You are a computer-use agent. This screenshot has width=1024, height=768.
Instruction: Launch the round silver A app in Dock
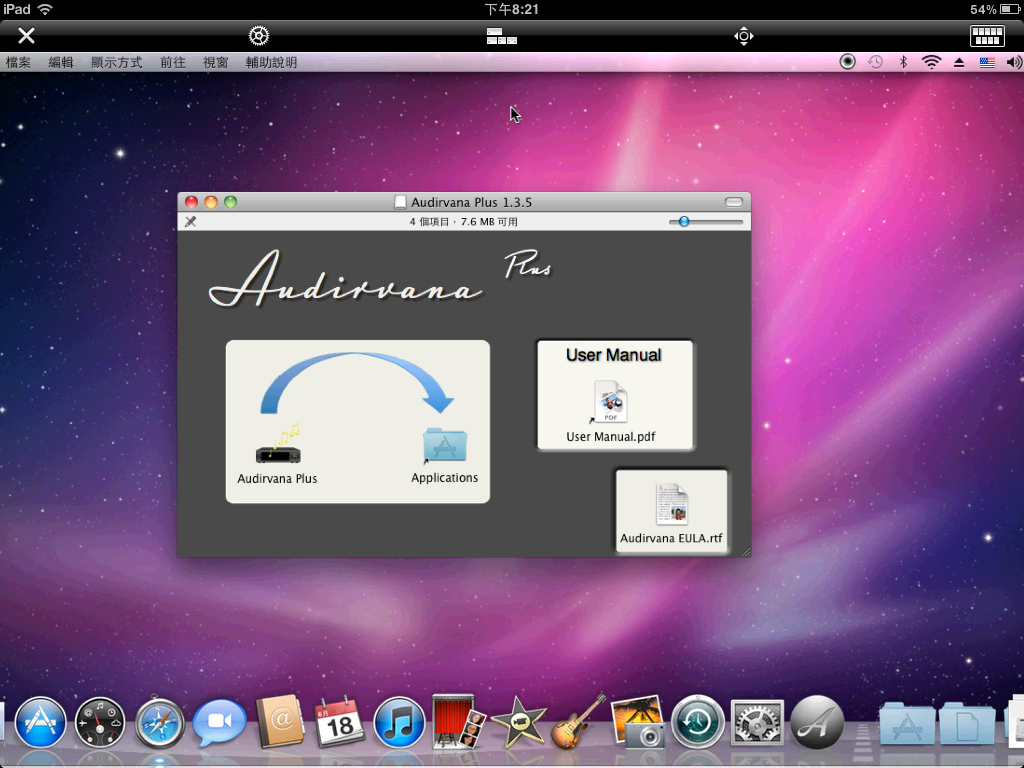(817, 722)
